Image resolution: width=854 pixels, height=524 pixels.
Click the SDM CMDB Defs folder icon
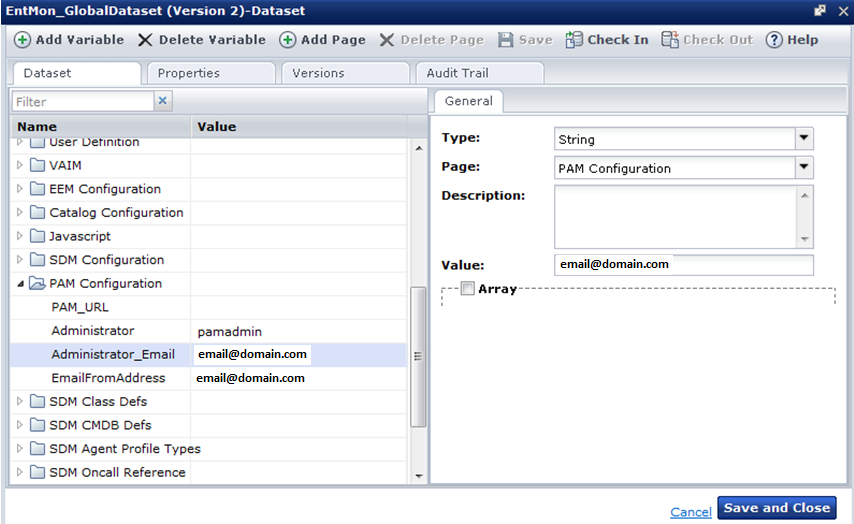37,425
